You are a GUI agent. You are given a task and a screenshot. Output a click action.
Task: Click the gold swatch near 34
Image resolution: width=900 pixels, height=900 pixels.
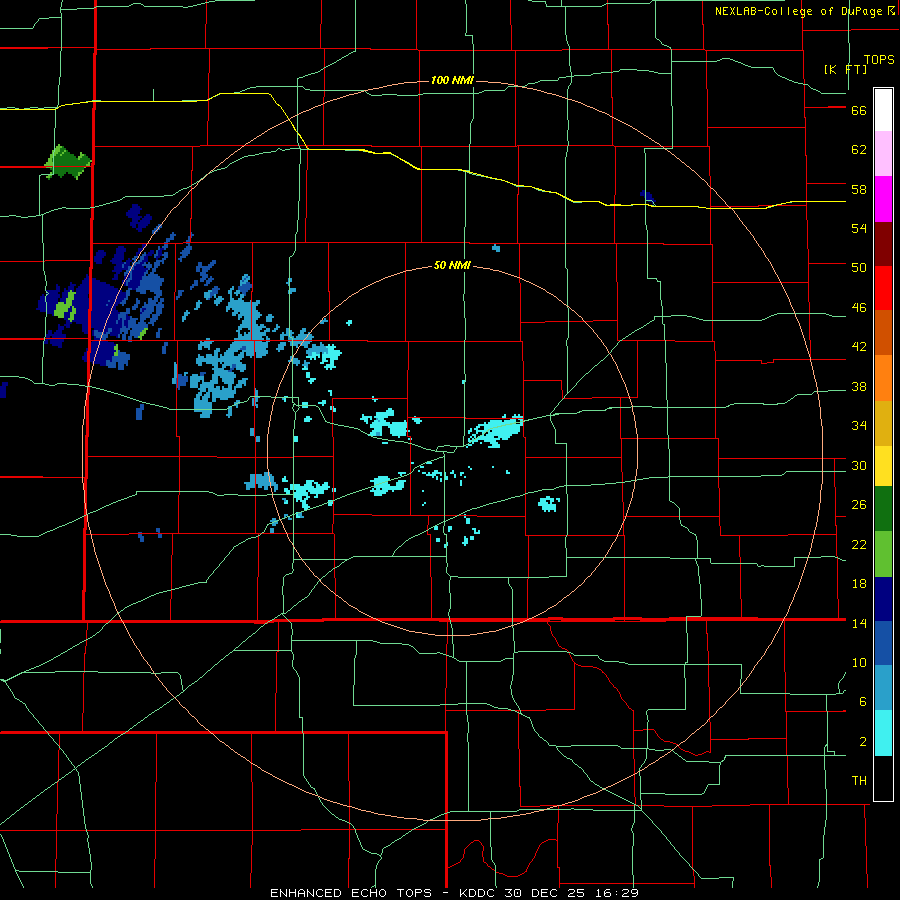click(883, 423)
